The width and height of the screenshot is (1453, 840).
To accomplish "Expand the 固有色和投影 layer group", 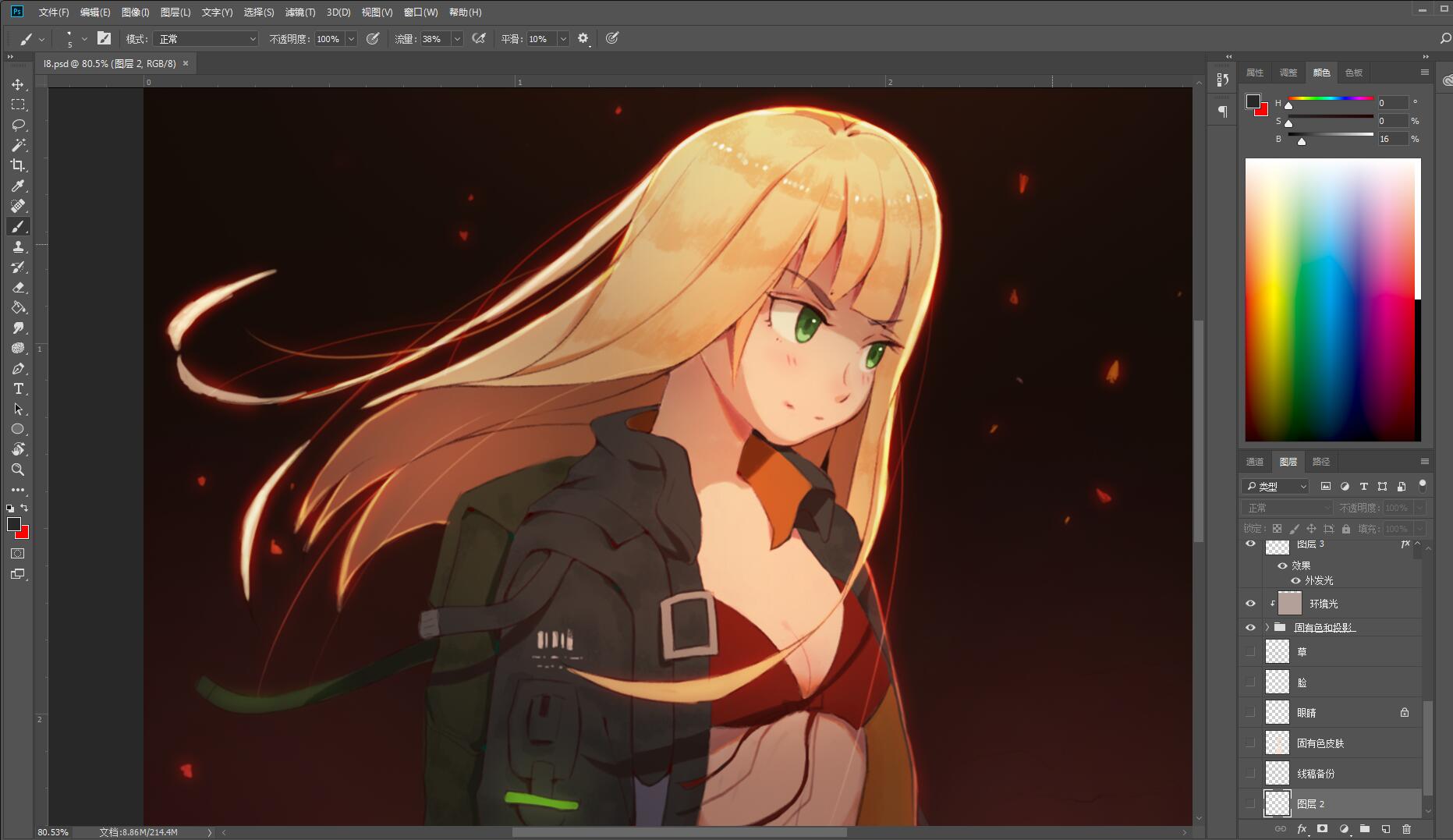I will pos(1267,627).
